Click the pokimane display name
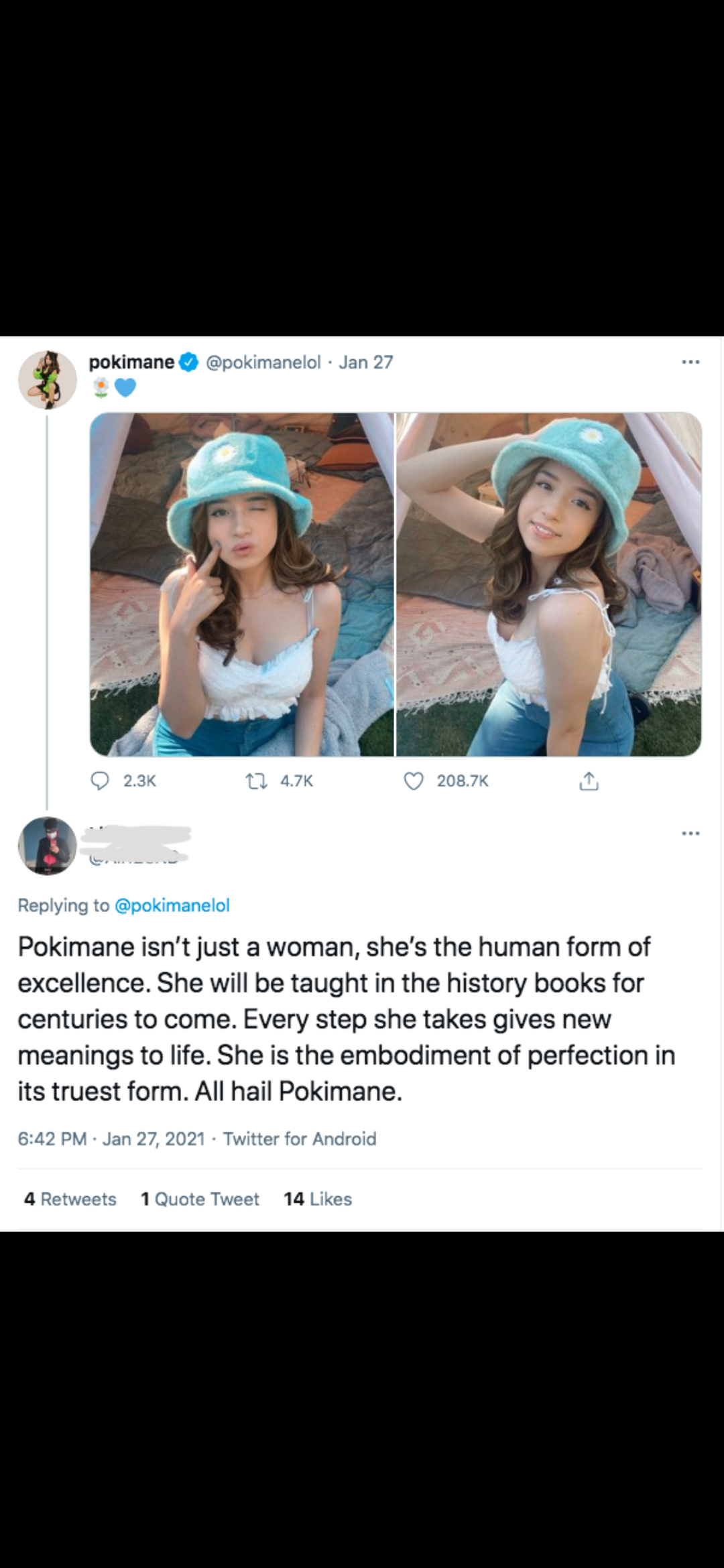 131,363
